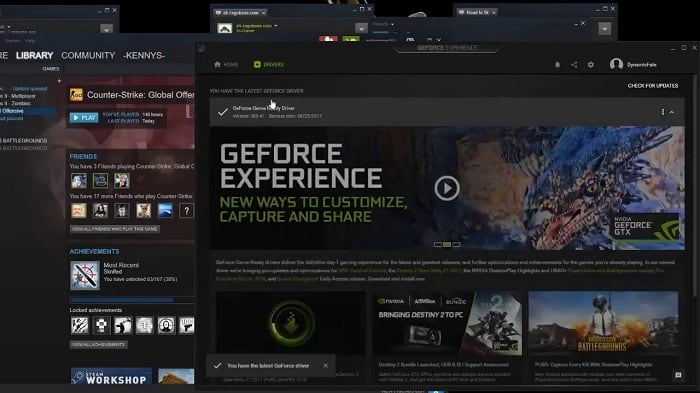This screenshot has height=393, width=700.
Task: Open the fourth locked achievement icon
Action: point(144,325)
